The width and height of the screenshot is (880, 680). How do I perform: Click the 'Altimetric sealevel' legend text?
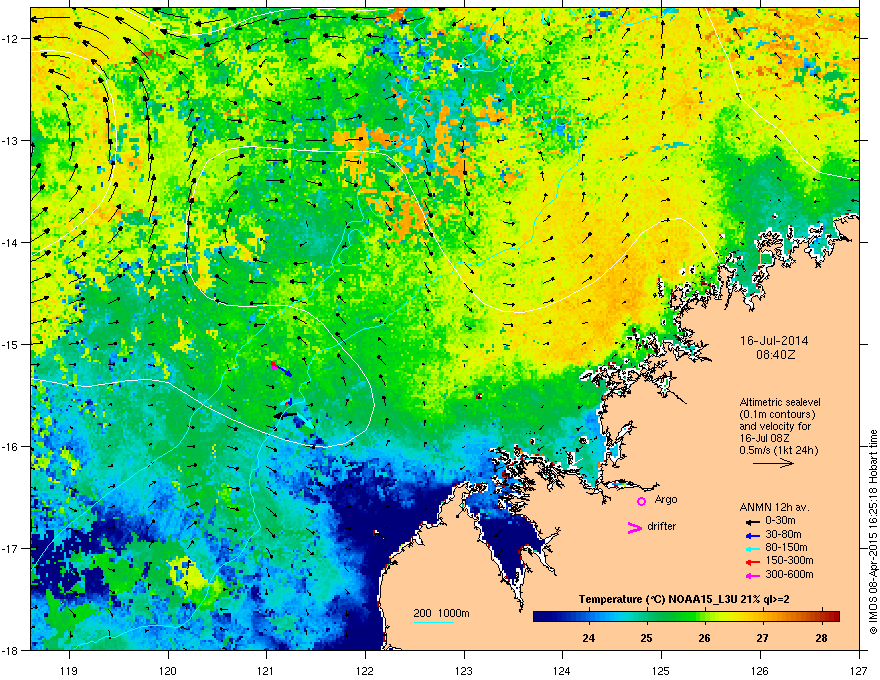[x=780, y=402]
